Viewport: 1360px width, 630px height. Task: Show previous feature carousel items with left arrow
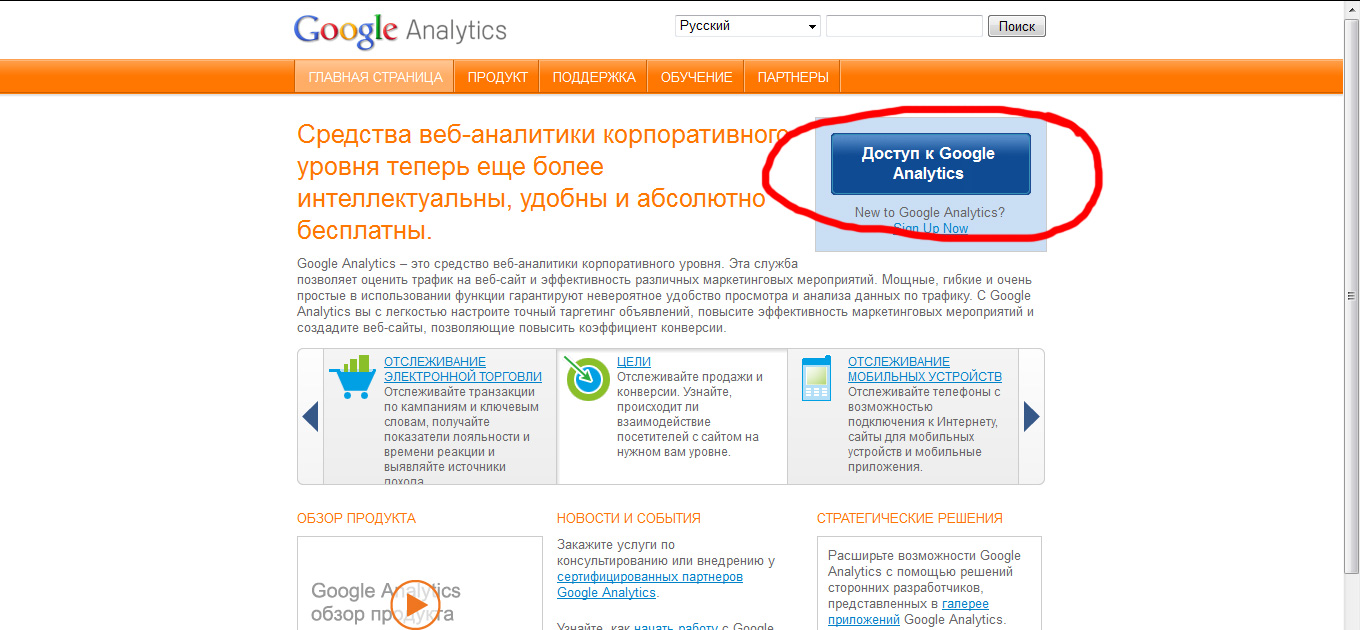310,416
